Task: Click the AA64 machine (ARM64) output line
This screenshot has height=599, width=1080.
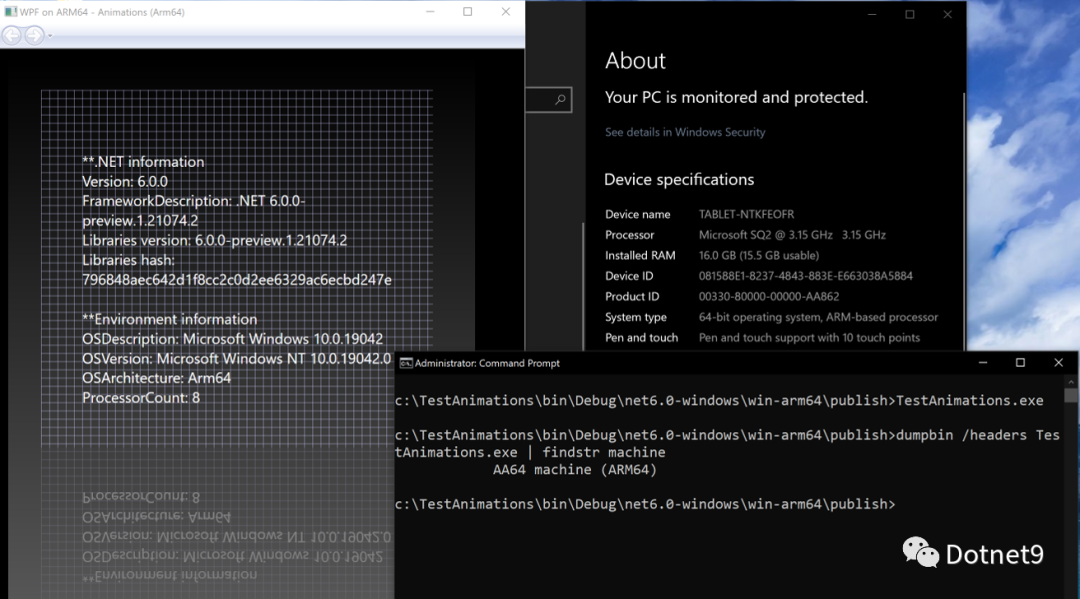Action: click(574, 470)
